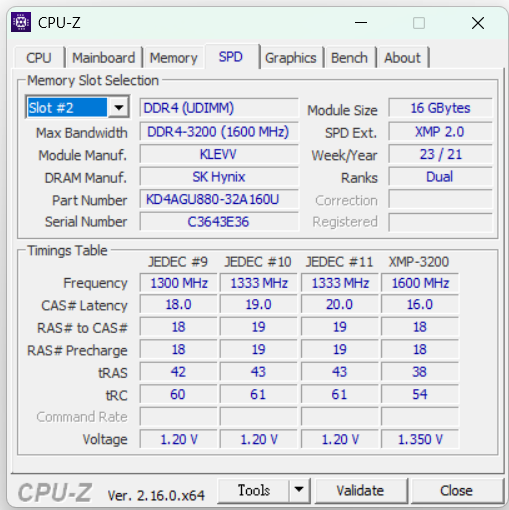Click the 1300 MHz JEDEC #9 frequency
The image size is (509, 510).
[x=179, y=283]
